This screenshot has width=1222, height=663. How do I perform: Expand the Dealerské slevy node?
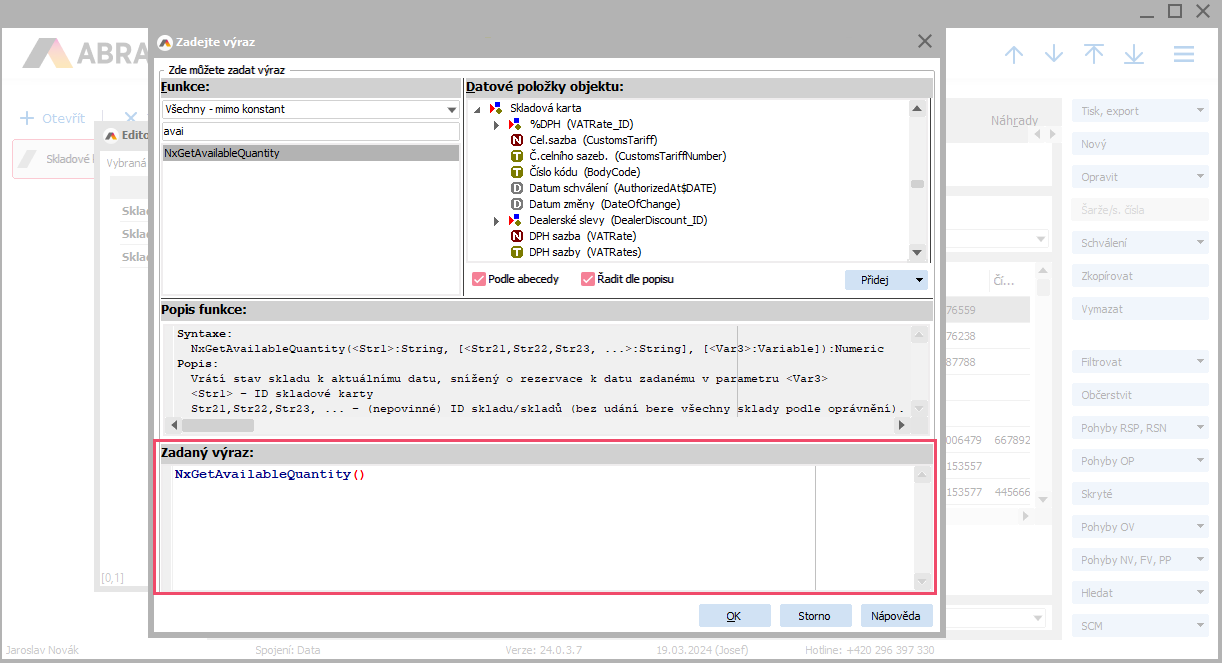496,220
